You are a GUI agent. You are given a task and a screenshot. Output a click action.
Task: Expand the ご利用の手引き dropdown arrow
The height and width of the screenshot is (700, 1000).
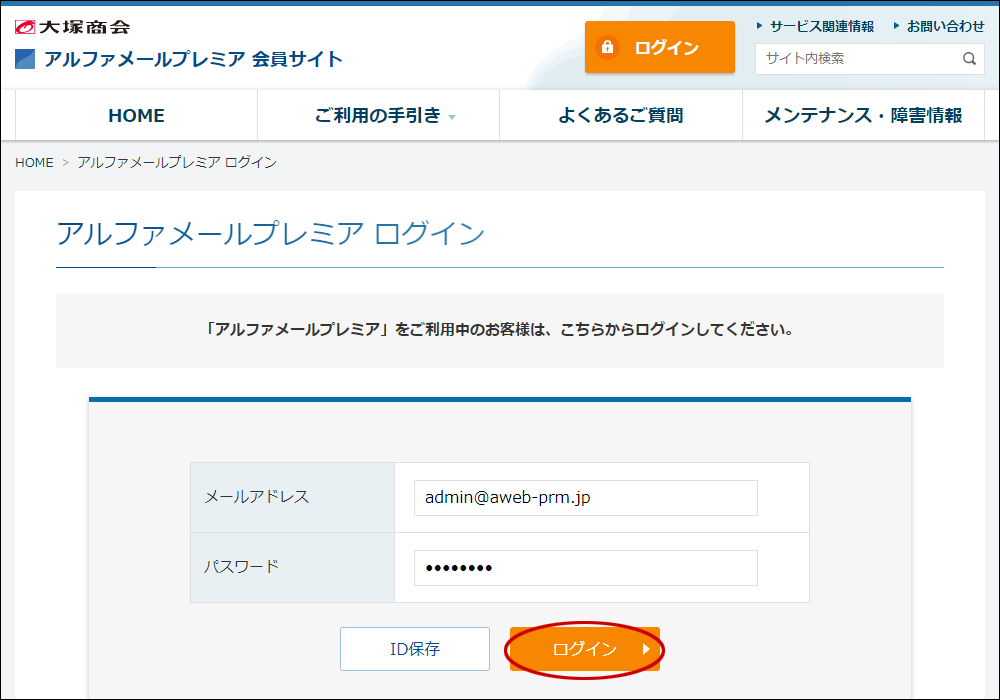click(452, 117)
